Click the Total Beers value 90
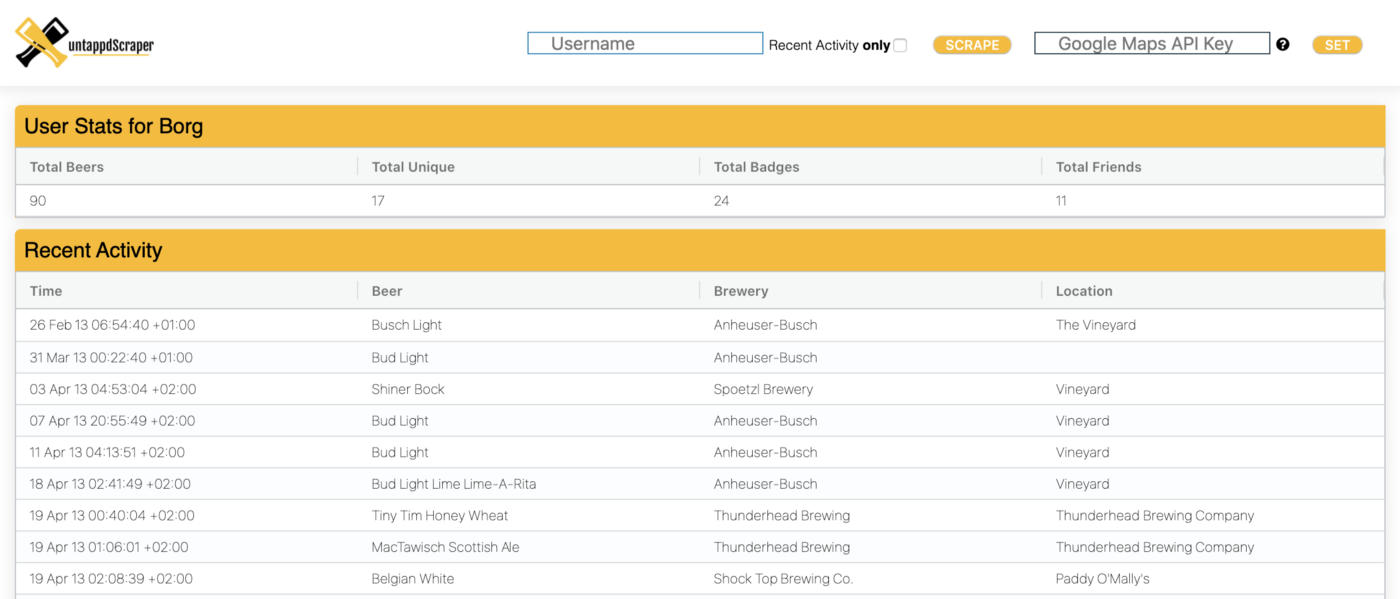 pyautogui.click(x=38, y=201)
